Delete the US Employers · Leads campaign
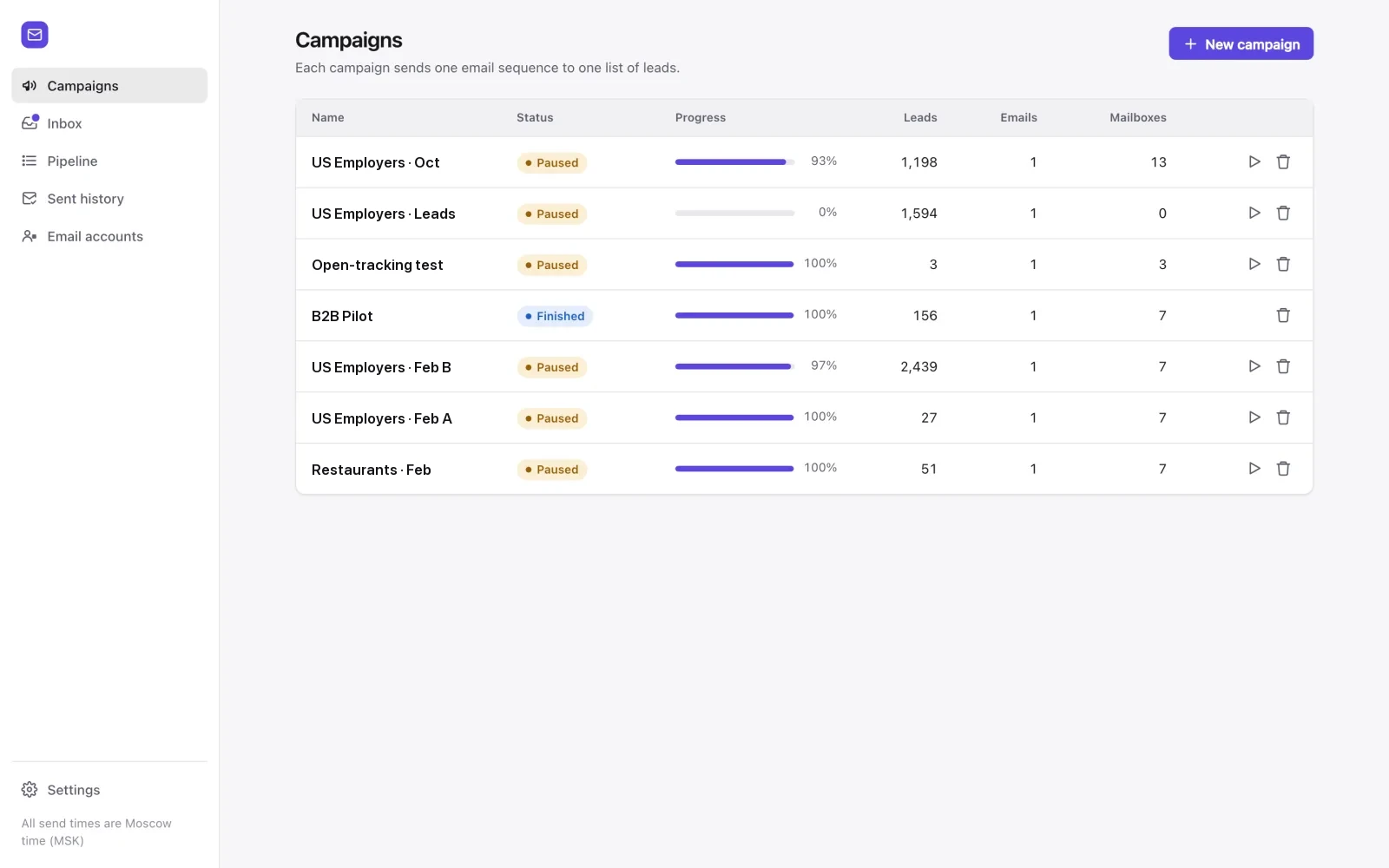The height and width of the screenshot is (868, 1389). pos(1283,213)
